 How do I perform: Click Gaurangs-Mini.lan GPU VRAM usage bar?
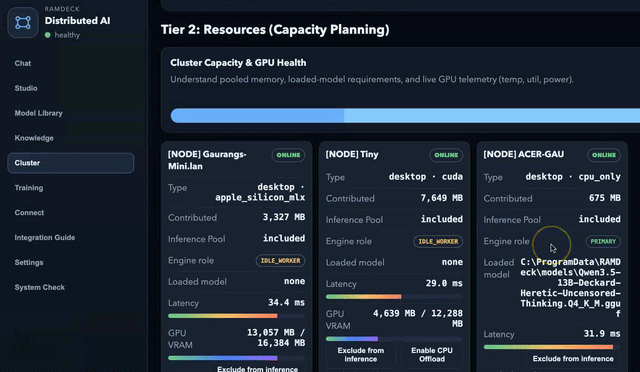point(236,358)
